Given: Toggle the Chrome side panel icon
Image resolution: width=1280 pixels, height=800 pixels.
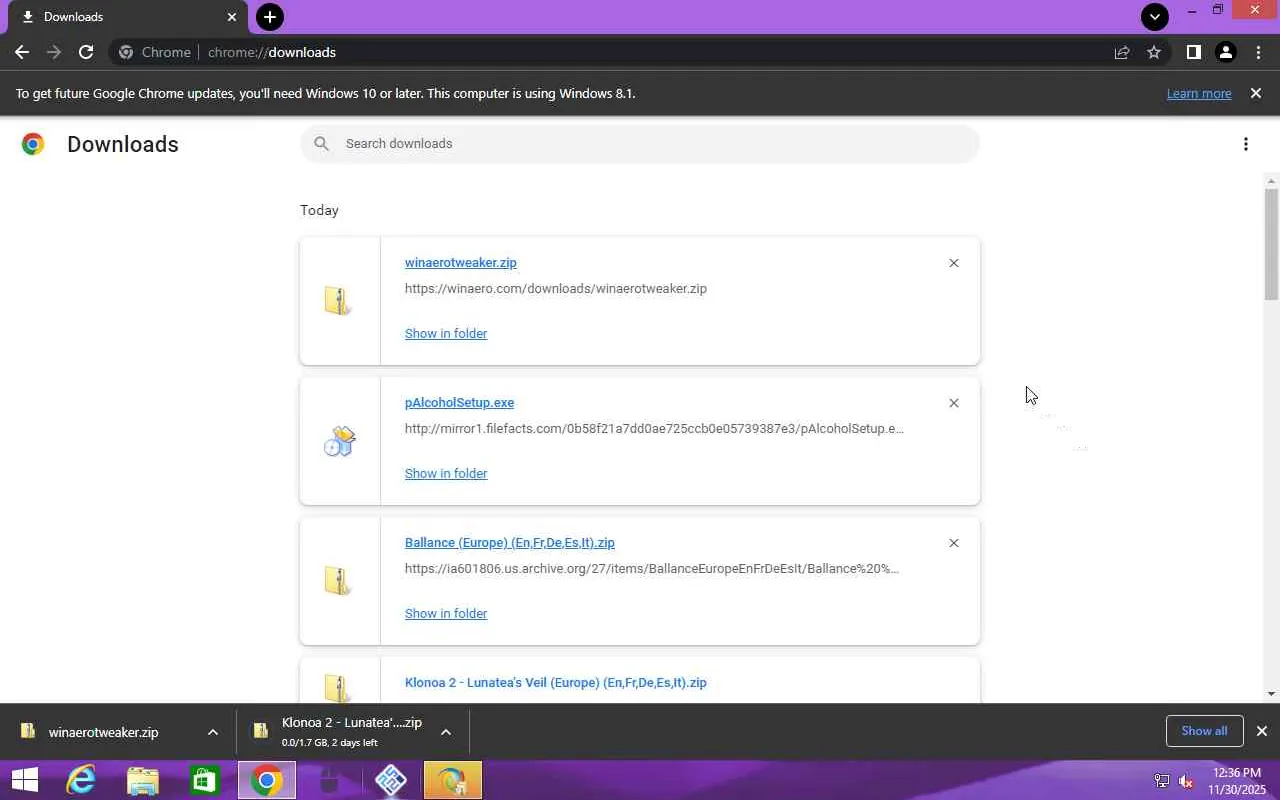Looking at the screenshot, I should click(1193, 52).
